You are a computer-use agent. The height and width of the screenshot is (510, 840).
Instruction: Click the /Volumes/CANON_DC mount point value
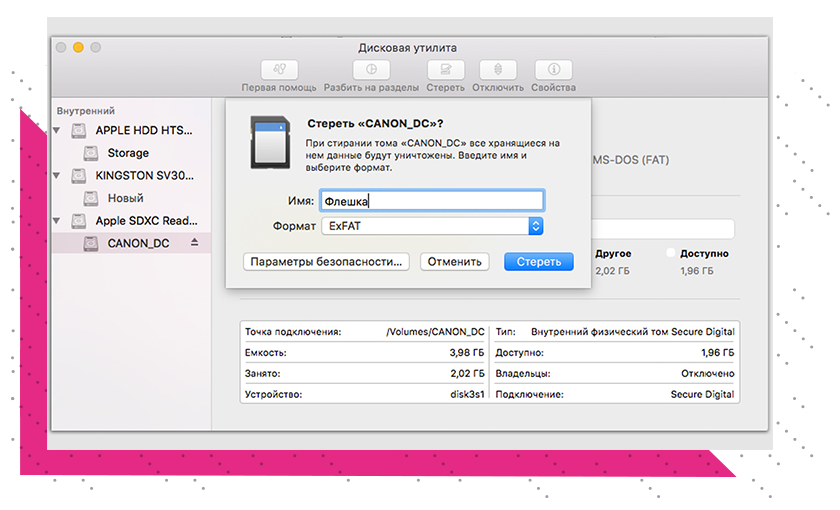pos(435,332)
